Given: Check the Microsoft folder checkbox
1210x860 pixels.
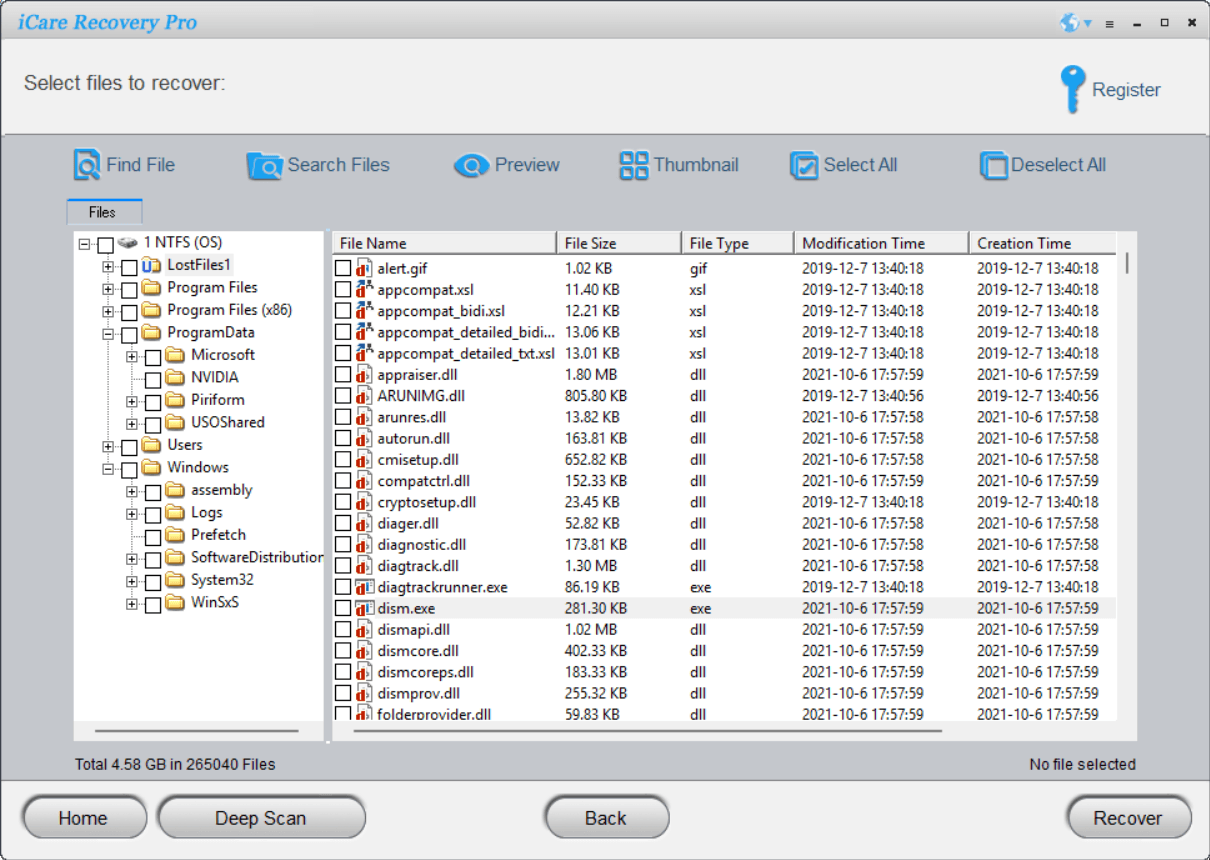Looking at the screenshot, I should 153,356.
